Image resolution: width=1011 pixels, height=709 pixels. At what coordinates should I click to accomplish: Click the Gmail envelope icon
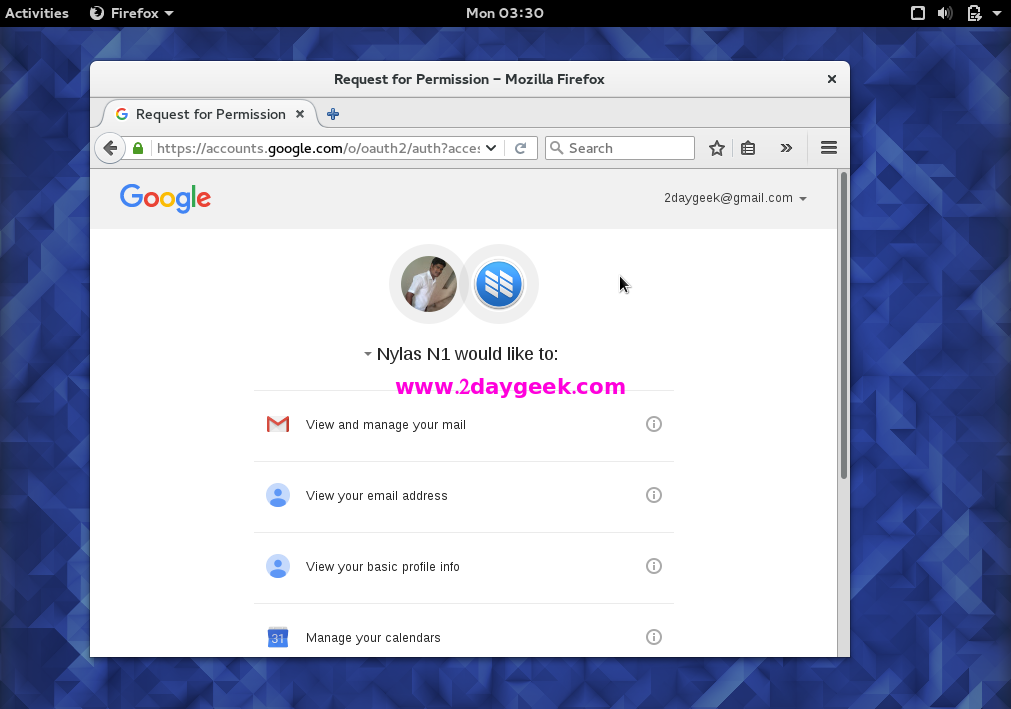pos(278,424)
